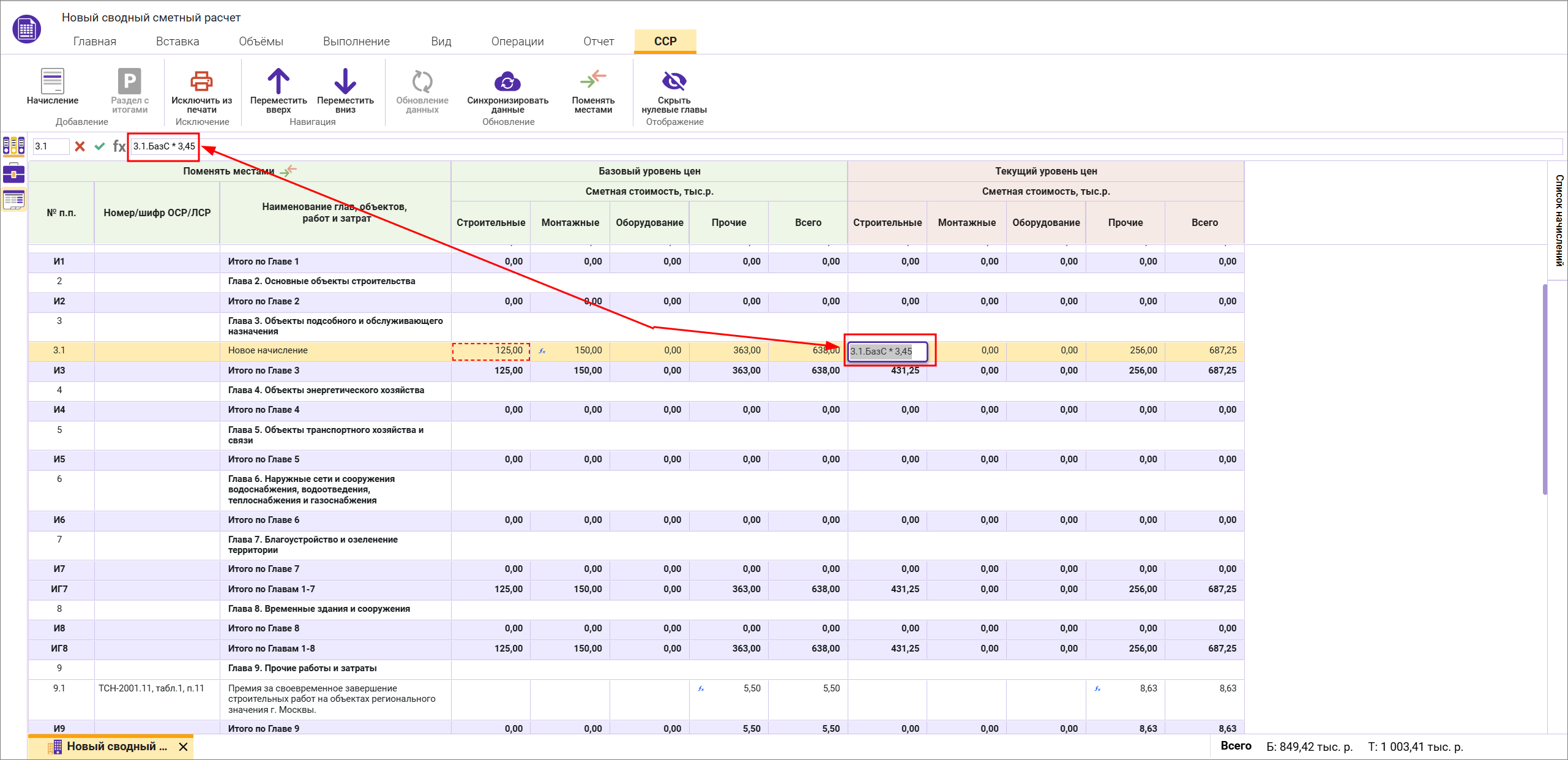This screenshot has height=760, width=1568.
Task: Open the Операции tab
Action: point(517,42)
